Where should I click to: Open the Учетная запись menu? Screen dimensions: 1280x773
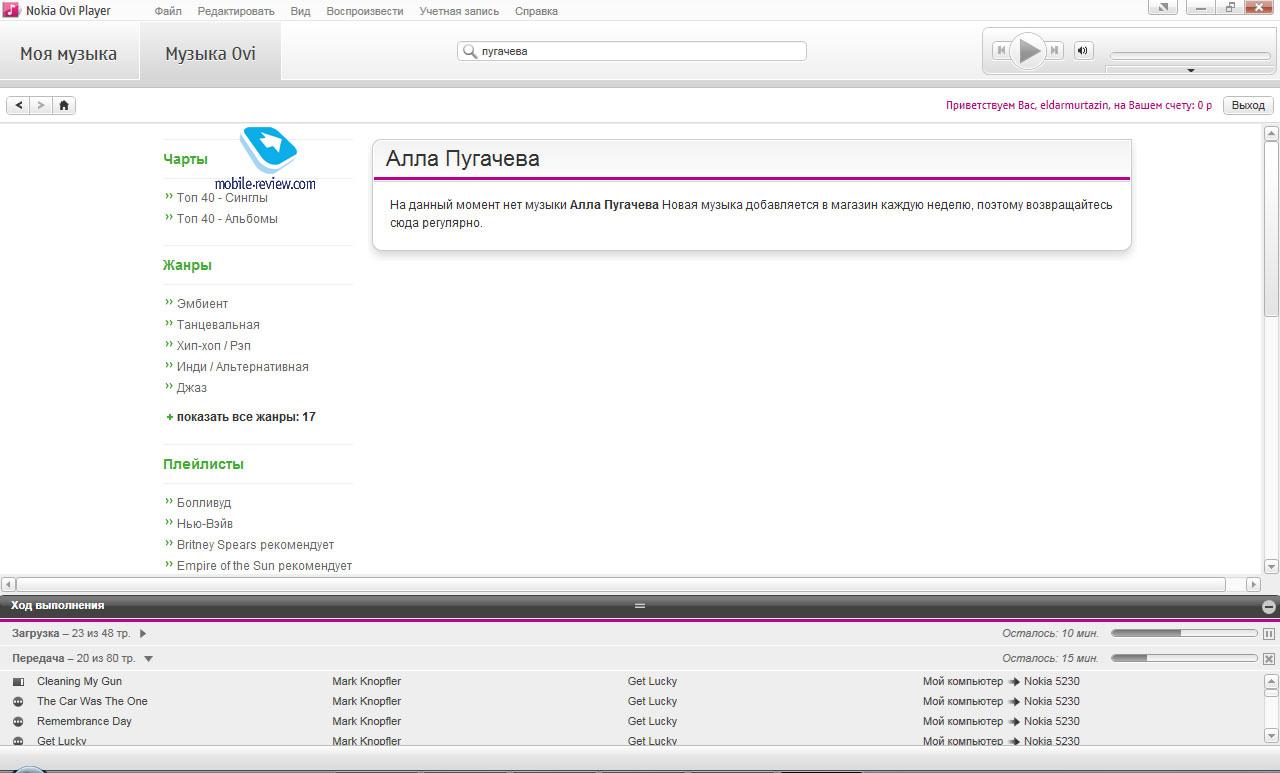[459, 11]
